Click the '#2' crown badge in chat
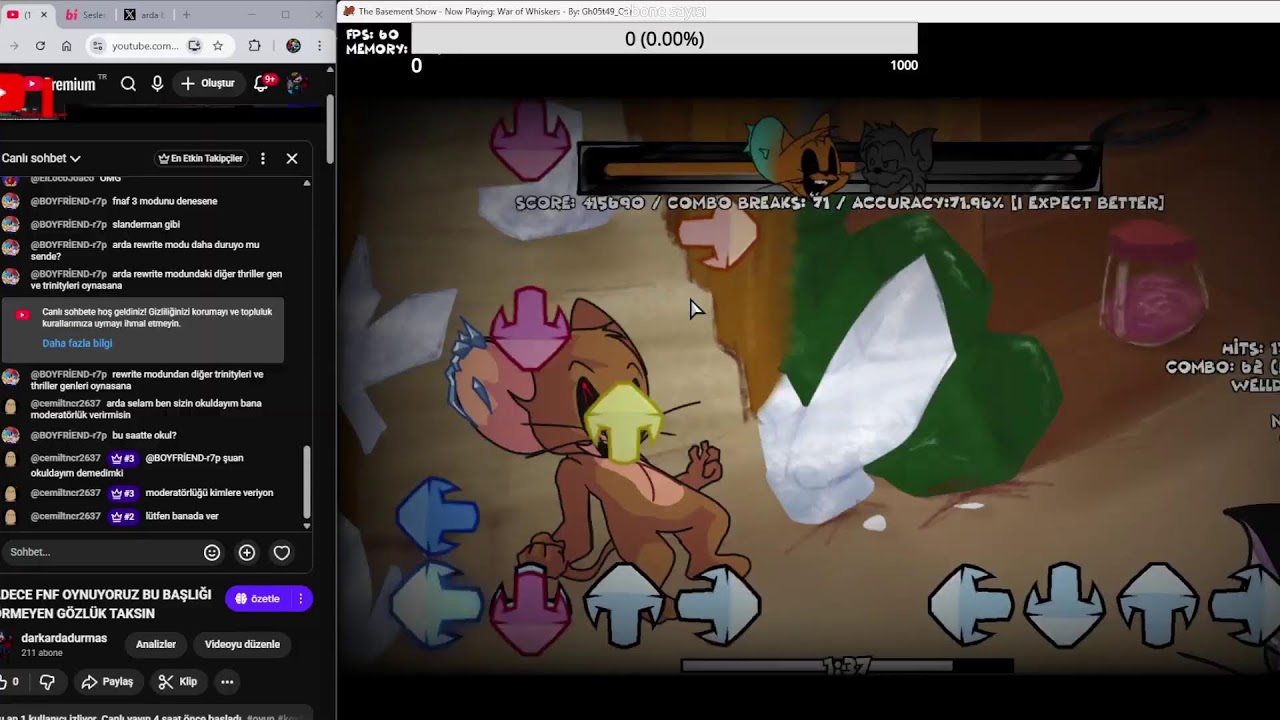The height and width of the screenshot is (720, 1280). click(x=123, y=516)
